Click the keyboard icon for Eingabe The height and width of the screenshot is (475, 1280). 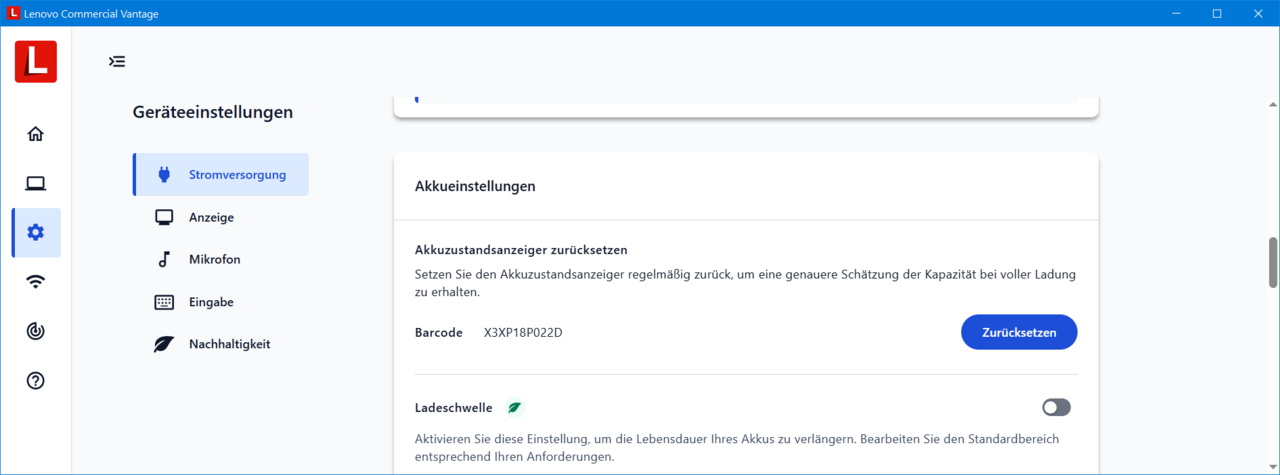[x=164, y=302]
